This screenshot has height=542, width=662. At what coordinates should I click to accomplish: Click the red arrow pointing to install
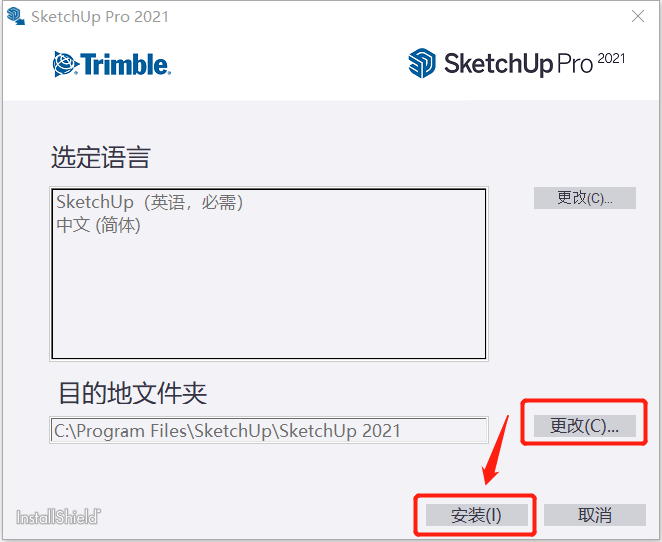point(496,450)
